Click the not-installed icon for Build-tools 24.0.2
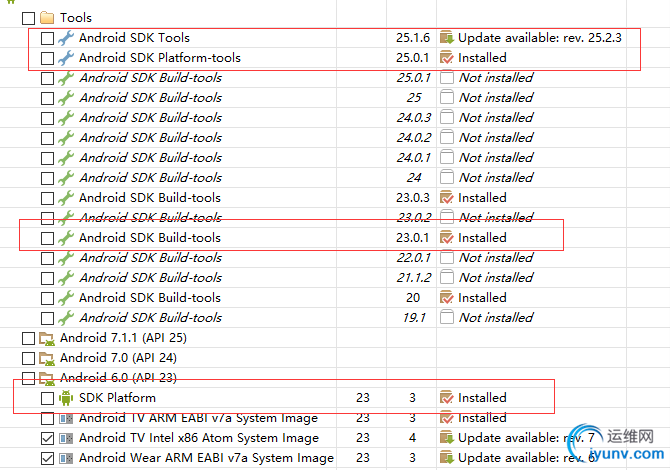Screen dimensions: 670x470 447,138
